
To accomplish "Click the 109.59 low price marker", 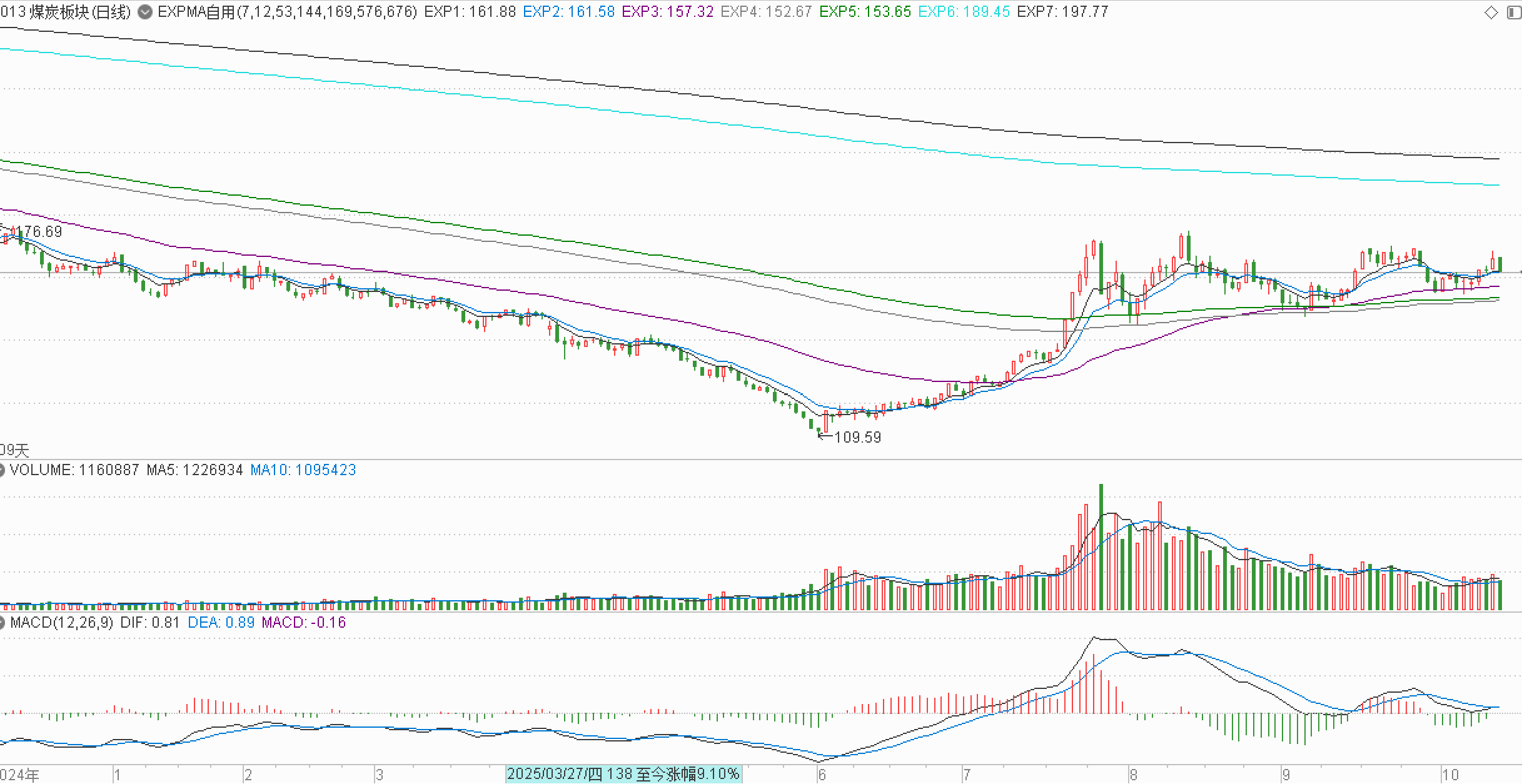I will [857, 437].
